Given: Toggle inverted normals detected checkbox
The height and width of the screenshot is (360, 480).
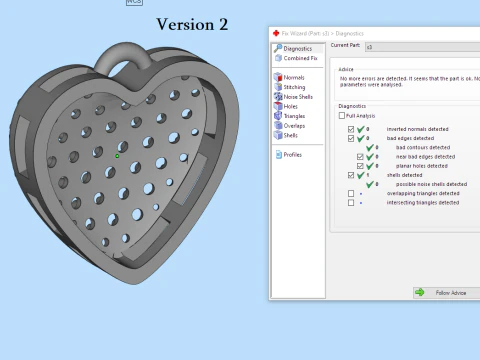Looking at the screenshot, I should click(351, 129).
